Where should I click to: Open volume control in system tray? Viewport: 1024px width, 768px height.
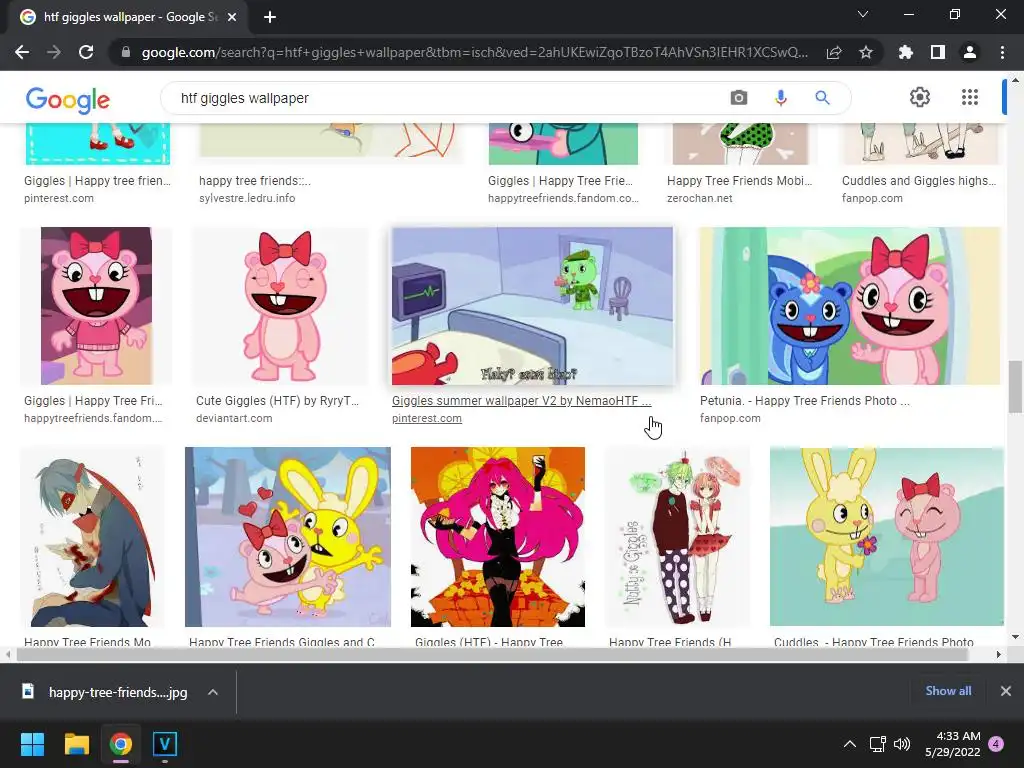tap(902, 744)
